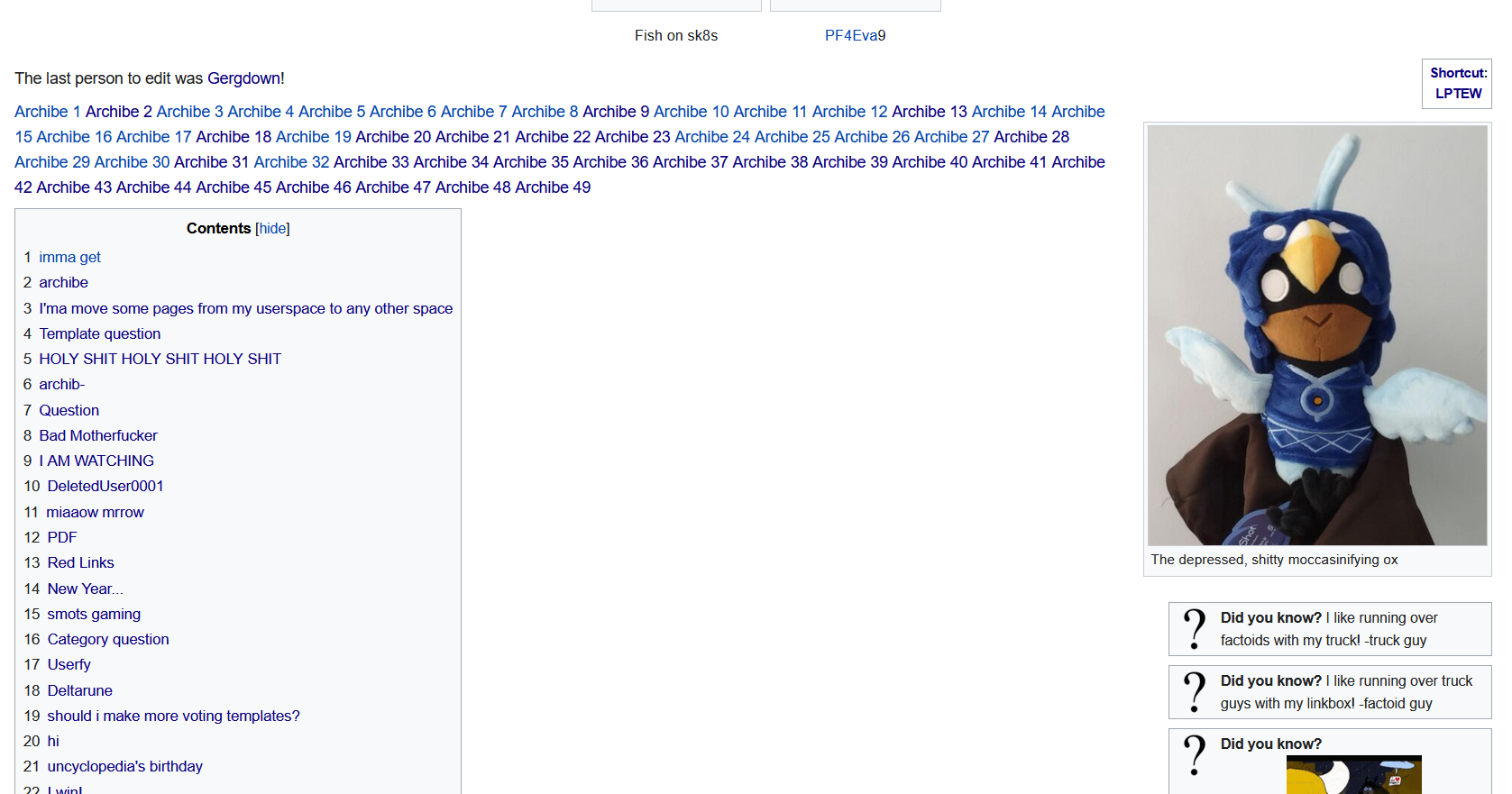Navigate to I AM WATCHING section
The width and height of the screenshot is (1512, 794).
coord(96,461)
